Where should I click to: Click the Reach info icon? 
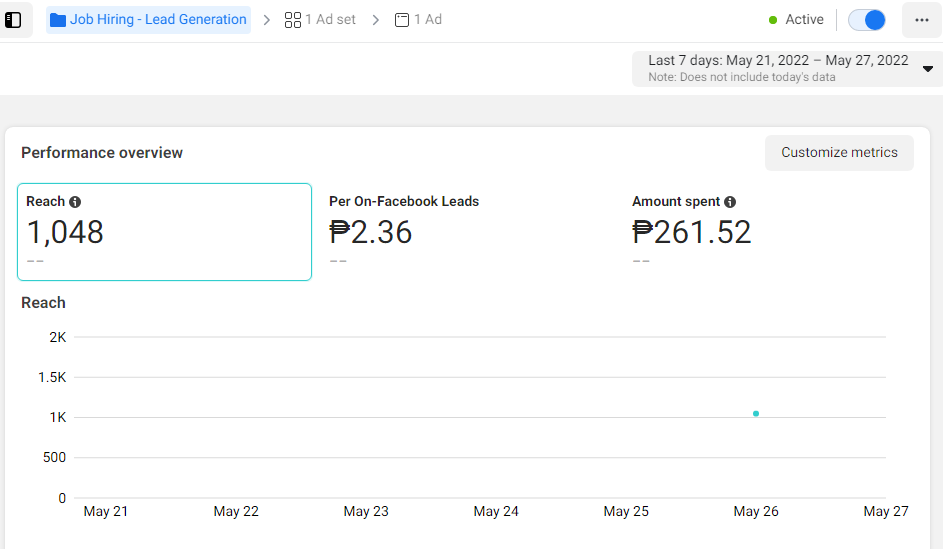pyautogui.click(x=75, y=202)
